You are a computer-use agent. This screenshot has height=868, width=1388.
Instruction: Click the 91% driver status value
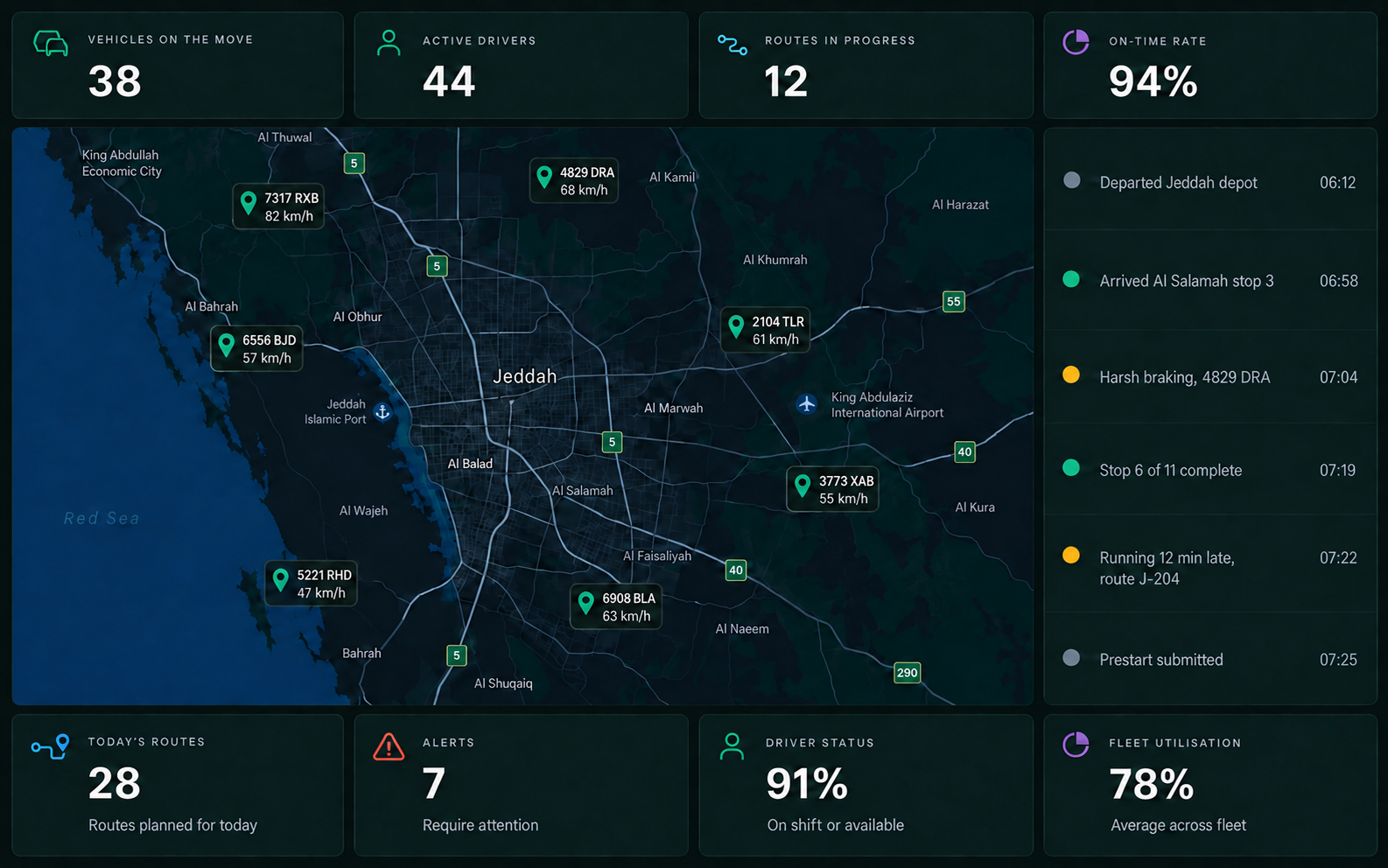point(807,783)
